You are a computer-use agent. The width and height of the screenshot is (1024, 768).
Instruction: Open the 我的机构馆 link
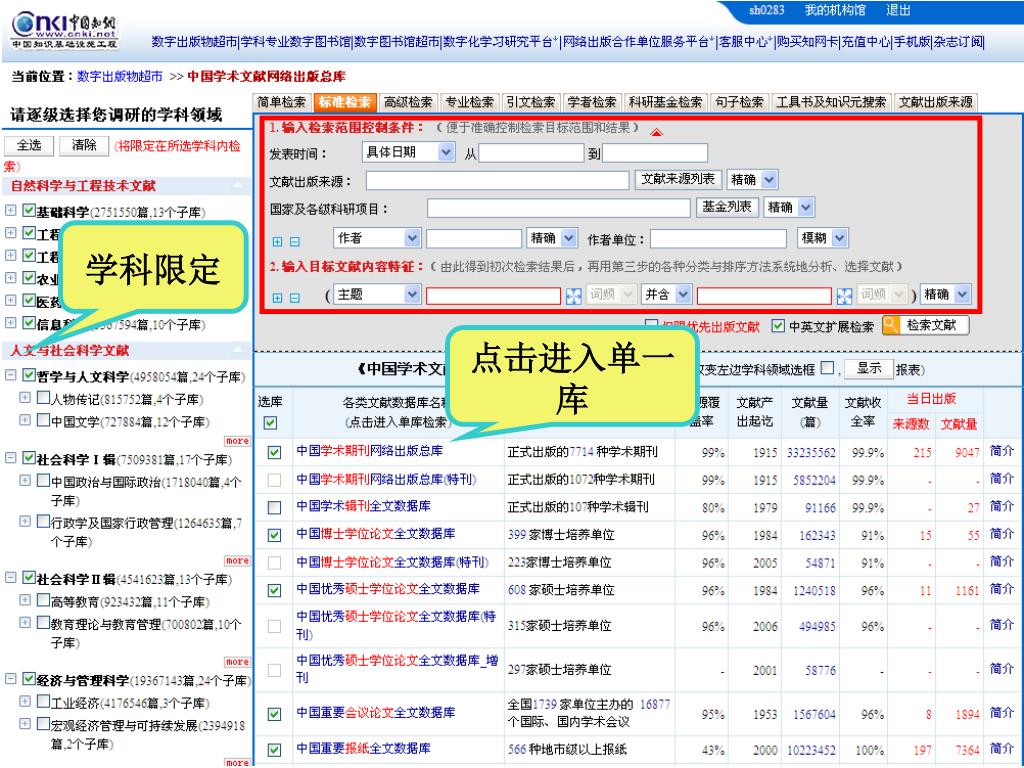pos(835,10)
